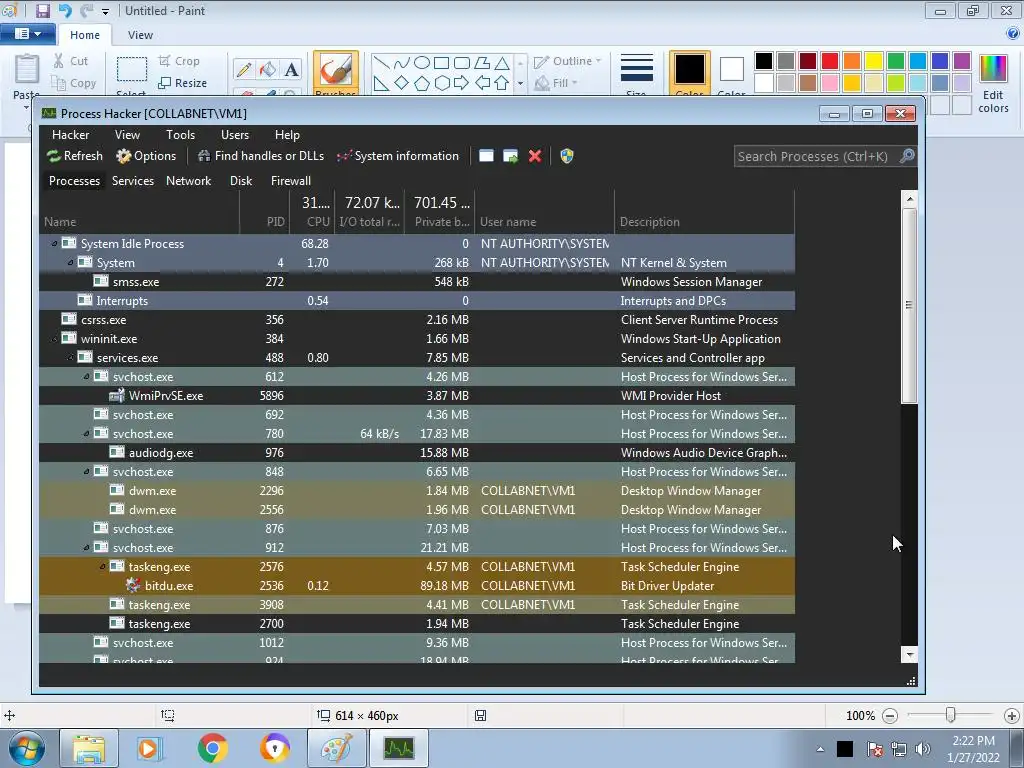This screenshot has height=768, width=1024.
Task: Open Process Hacker Options
Action: [x=146, y=156]
